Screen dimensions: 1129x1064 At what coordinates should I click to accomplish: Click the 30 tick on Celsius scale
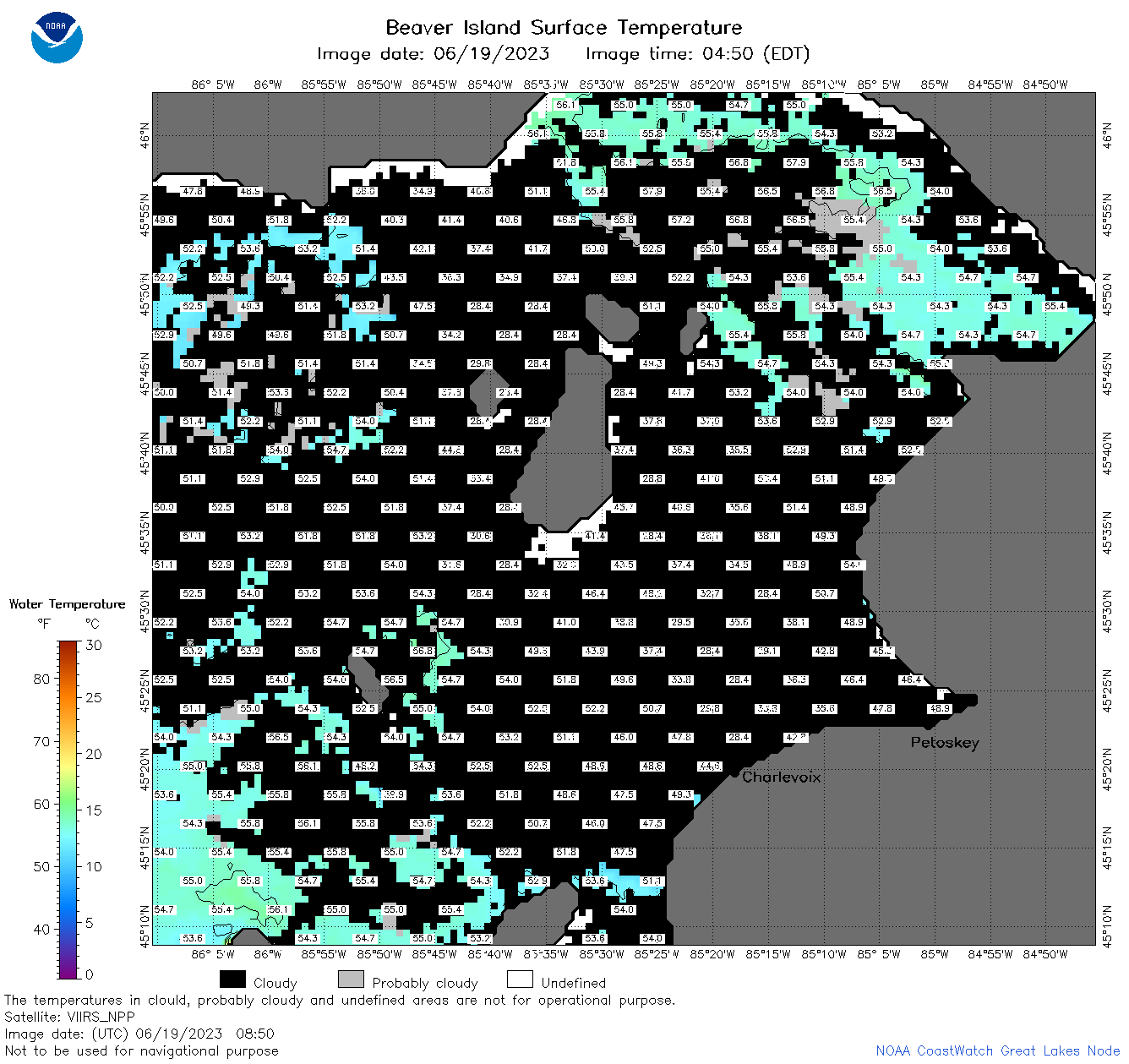pos(94,645)
